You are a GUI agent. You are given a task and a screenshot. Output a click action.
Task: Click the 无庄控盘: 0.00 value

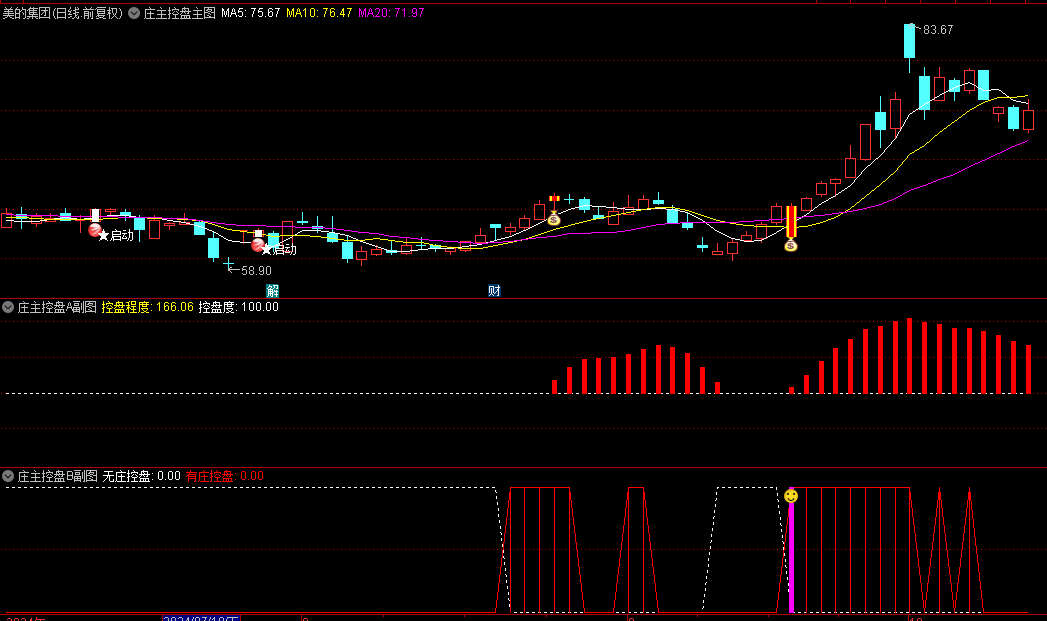(x=142, y=476)
